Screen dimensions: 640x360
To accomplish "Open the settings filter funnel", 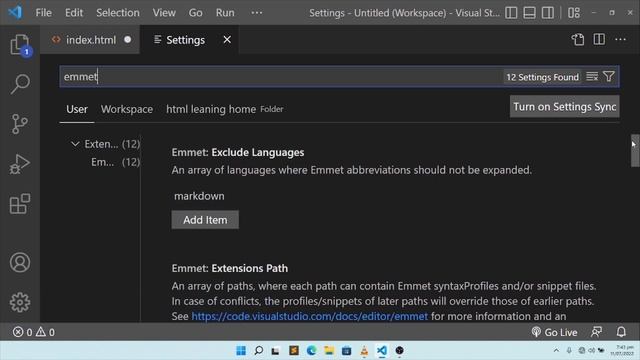I will pyautogui.click(x=609, y=76).
